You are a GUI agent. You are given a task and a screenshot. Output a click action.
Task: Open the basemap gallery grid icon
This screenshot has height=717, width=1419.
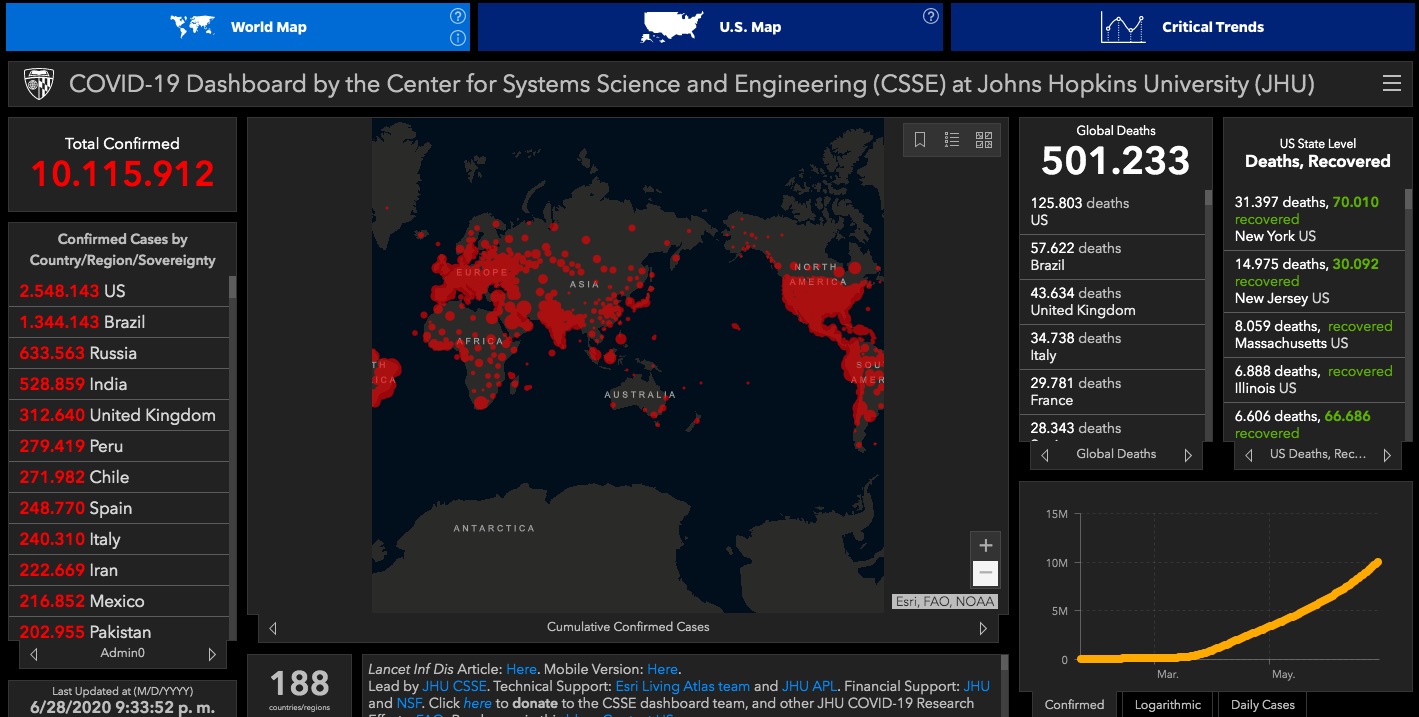pos(983,140)
